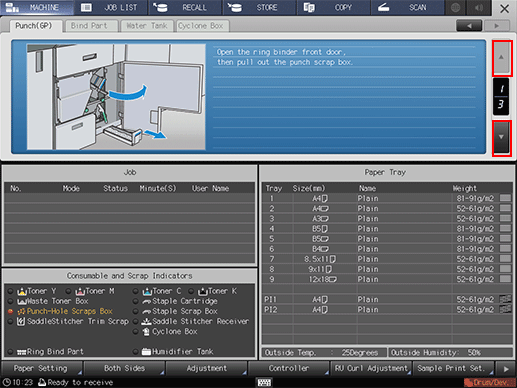Click Tray 5 paper level indicator
Screen dimensions: 517x388
point(506,239)
